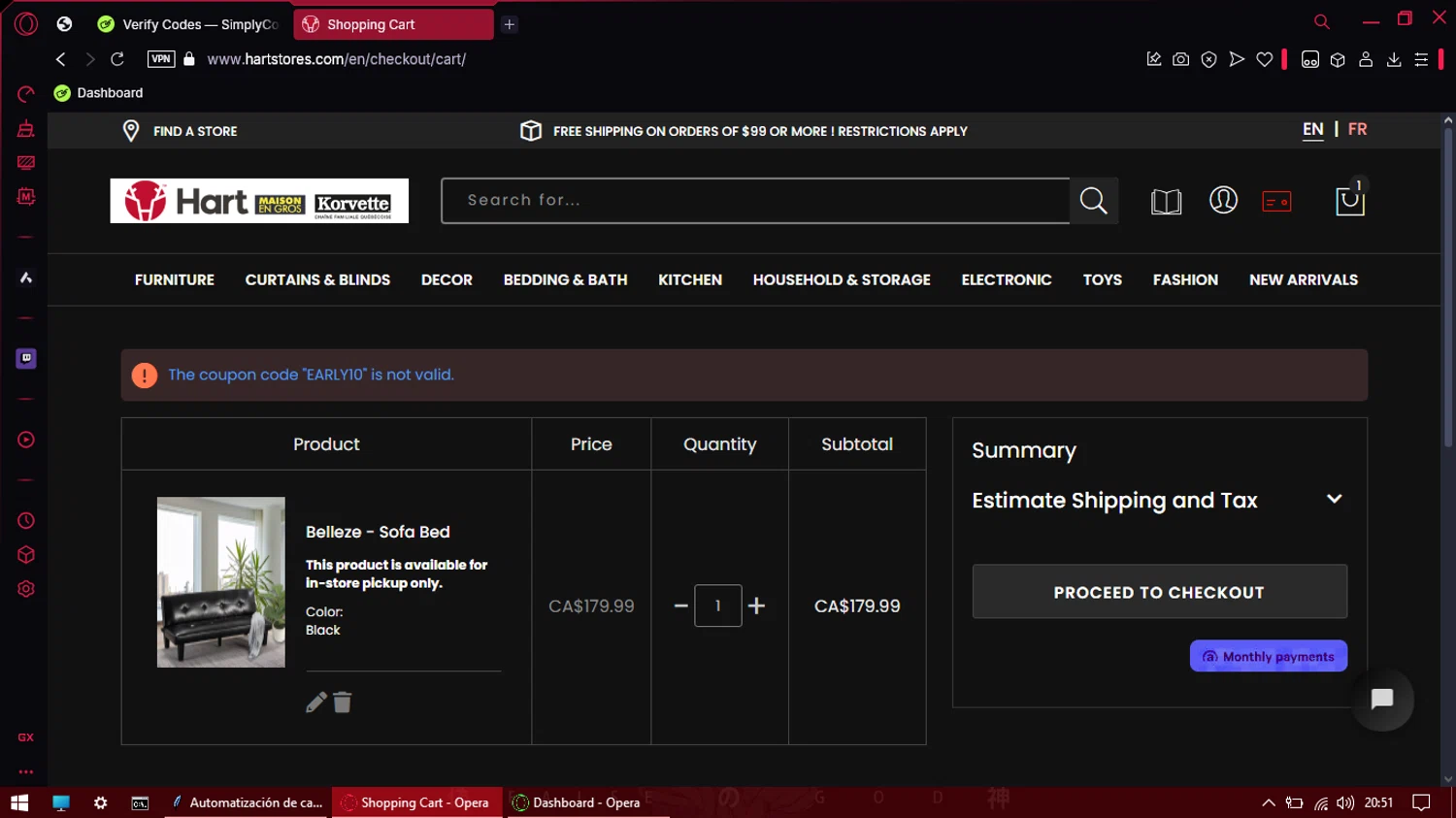Click the volume speaker icon in system tray

click(x=1344, y=802)
